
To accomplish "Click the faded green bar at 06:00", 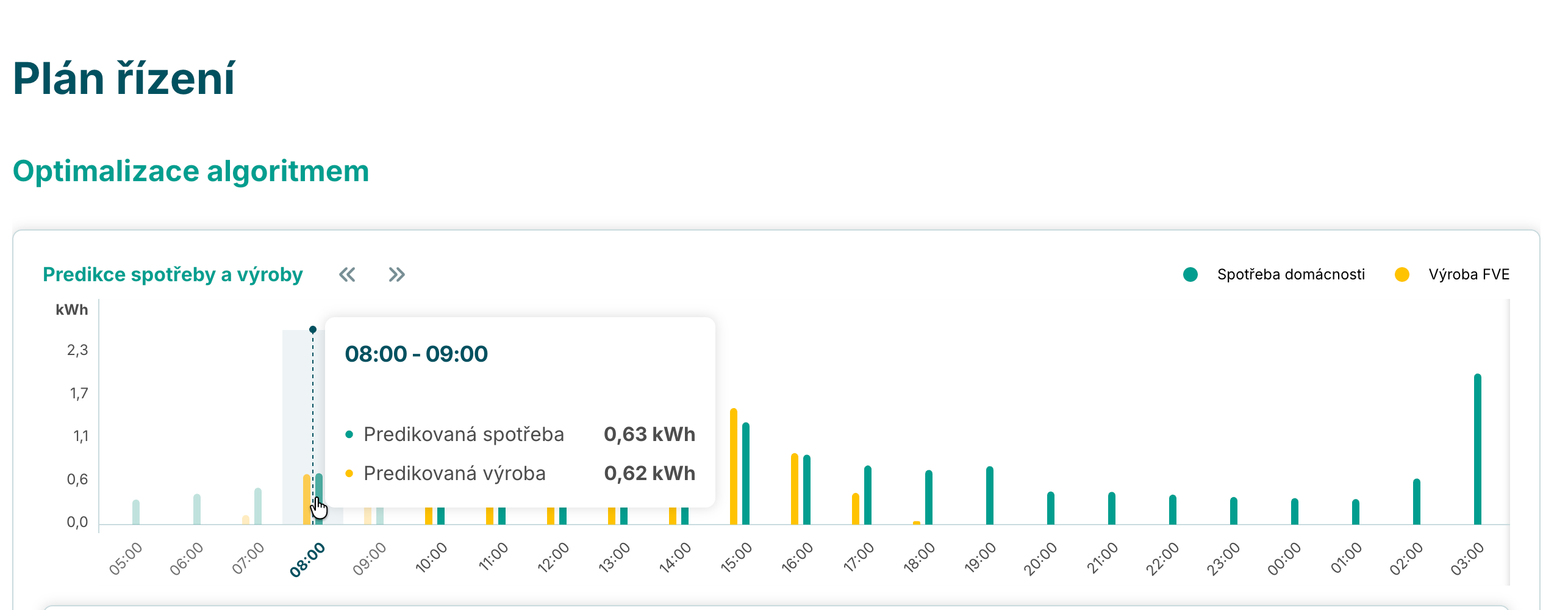I will pyautogui.click(x=197, y=509).
